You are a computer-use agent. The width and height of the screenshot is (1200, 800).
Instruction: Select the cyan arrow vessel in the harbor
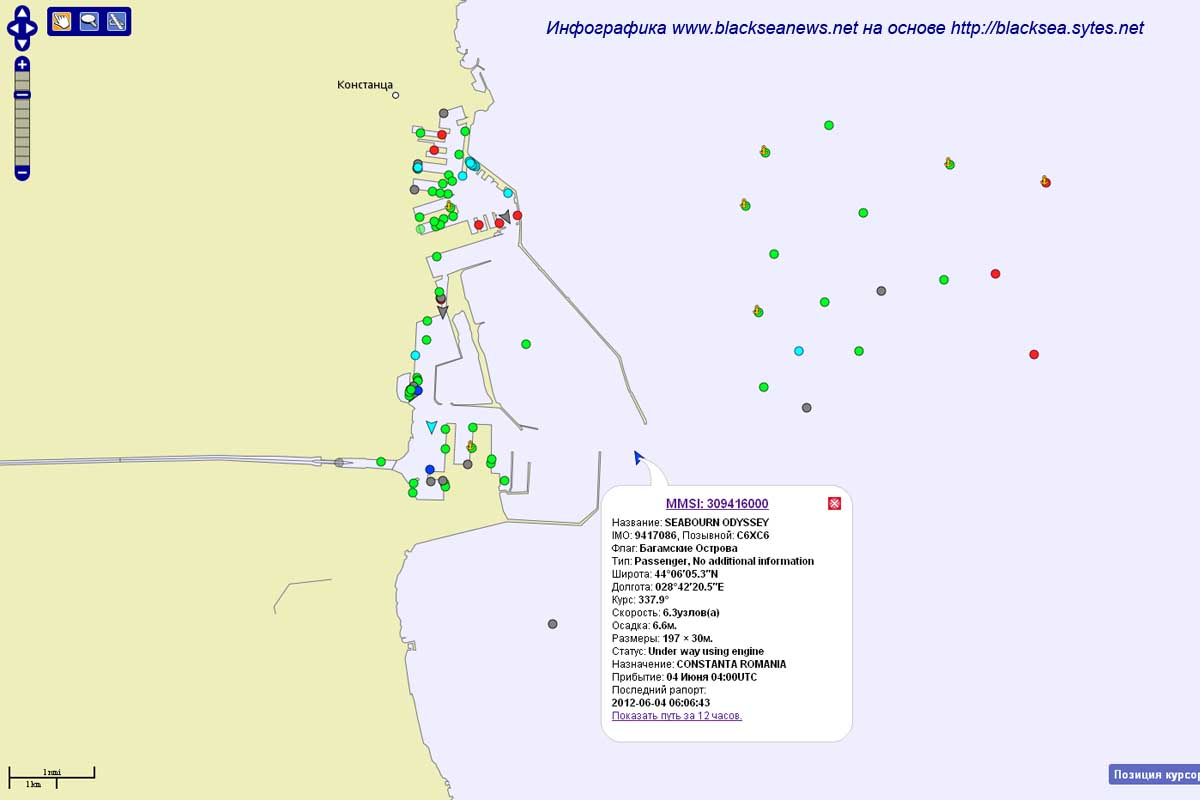click(x=431, y=427)
